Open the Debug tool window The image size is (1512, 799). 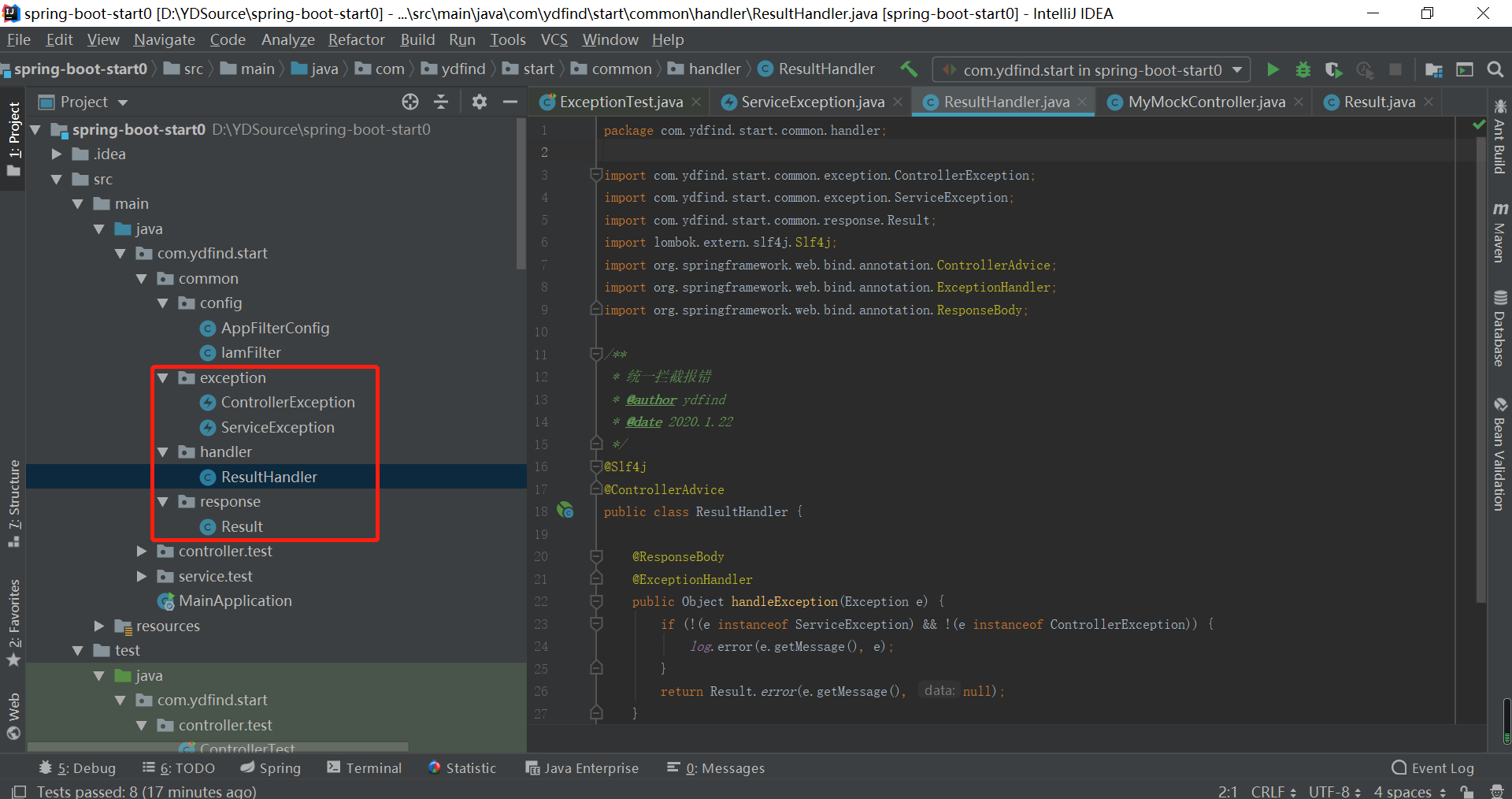point(77,767)
